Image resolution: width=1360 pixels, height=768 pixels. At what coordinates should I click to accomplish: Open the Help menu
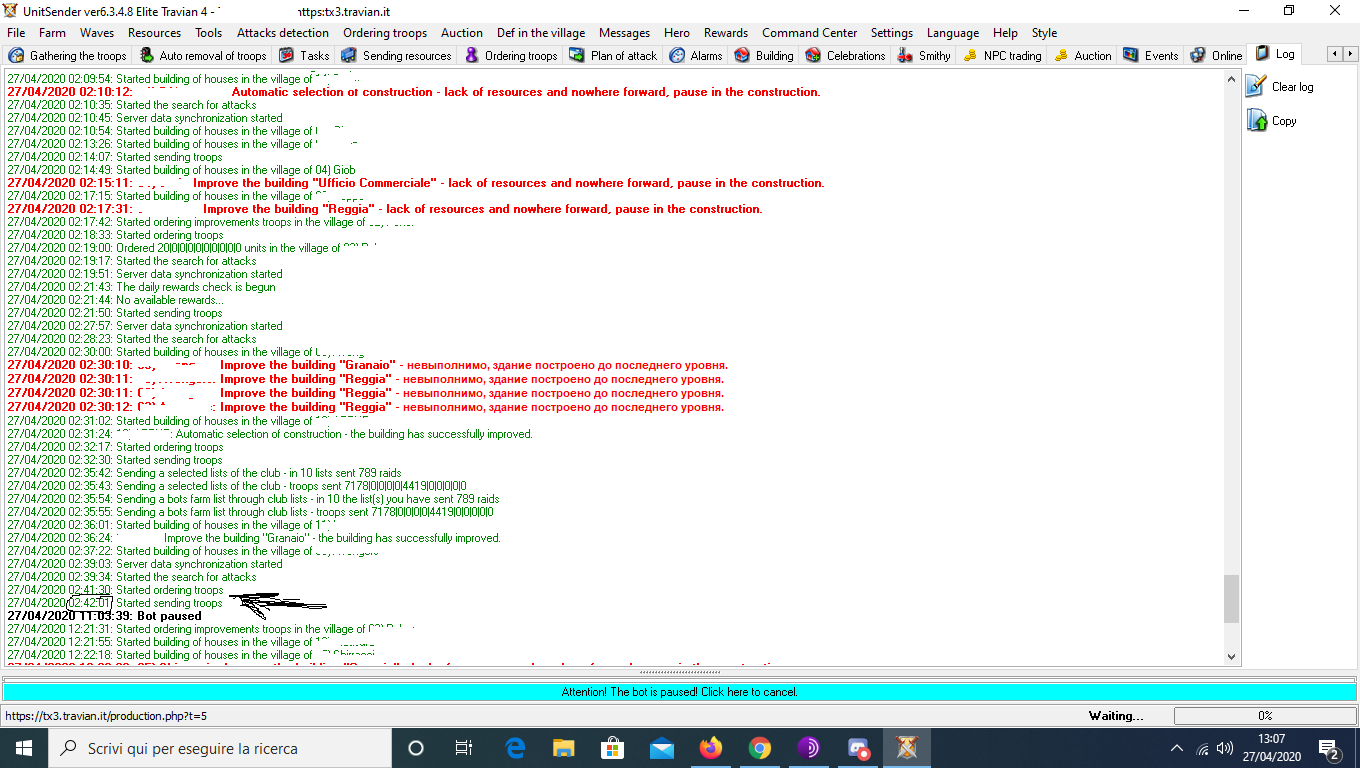pos(1005,33)
